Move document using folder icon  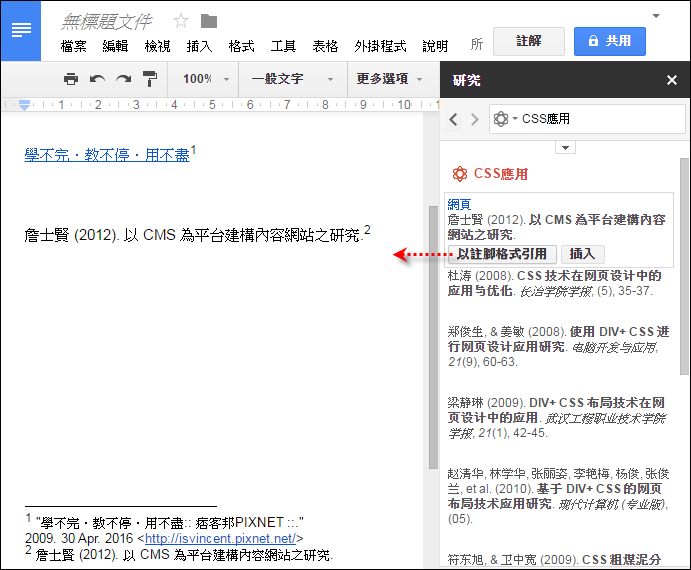point(209,21)
